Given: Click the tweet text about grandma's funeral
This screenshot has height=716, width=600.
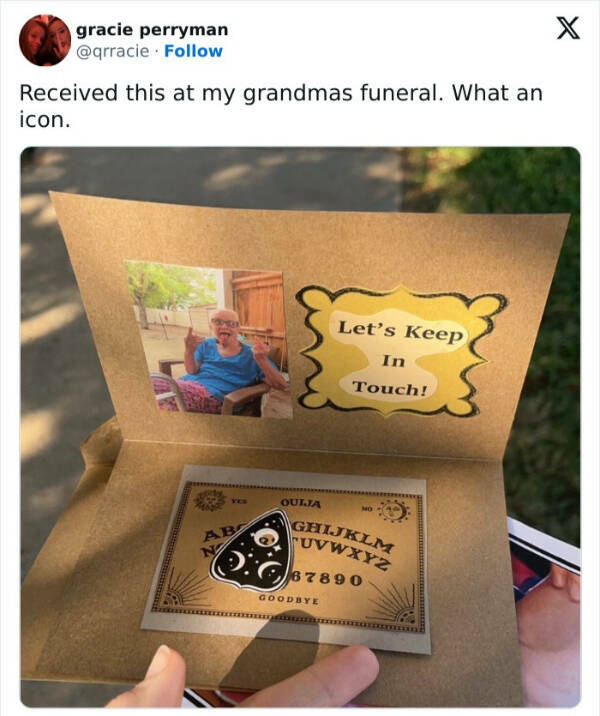Looking at the screenshot, I should pos(281,106).
